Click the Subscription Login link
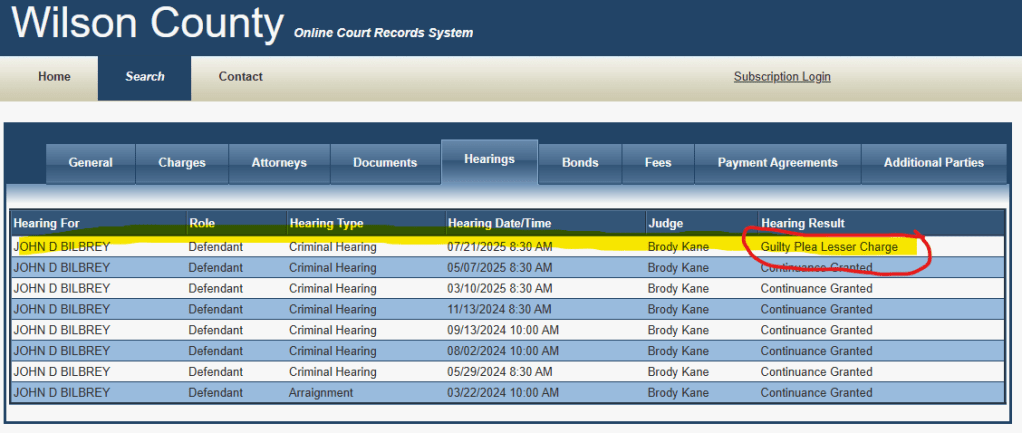The image size is (1022, 433). click(x=782, y=77)
